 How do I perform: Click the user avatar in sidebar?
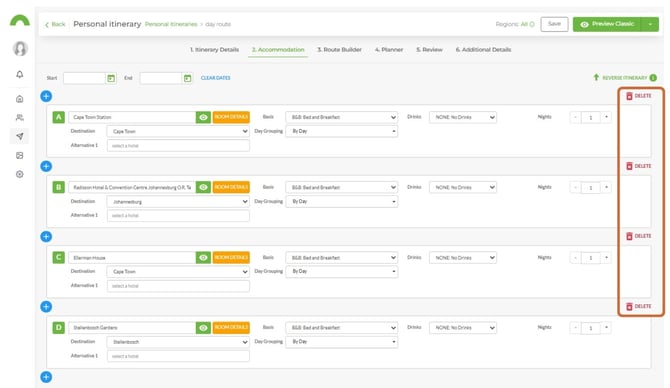pos(20,49)
